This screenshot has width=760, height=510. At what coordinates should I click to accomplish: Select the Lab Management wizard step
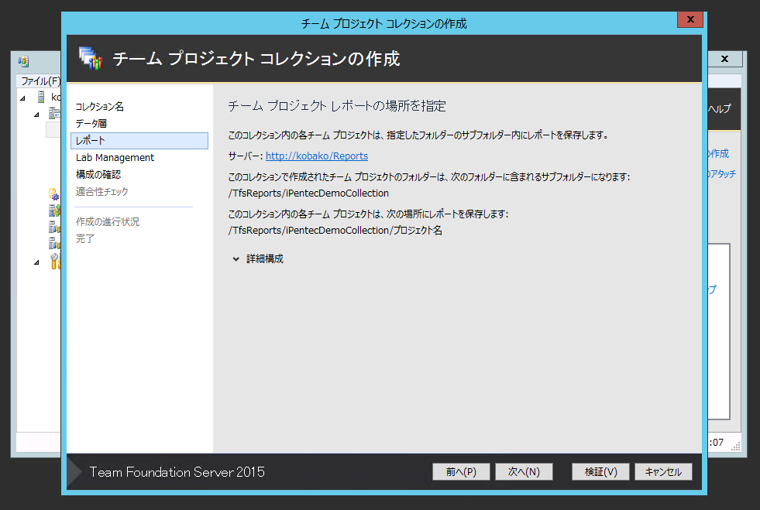click(x=115, y=158)
